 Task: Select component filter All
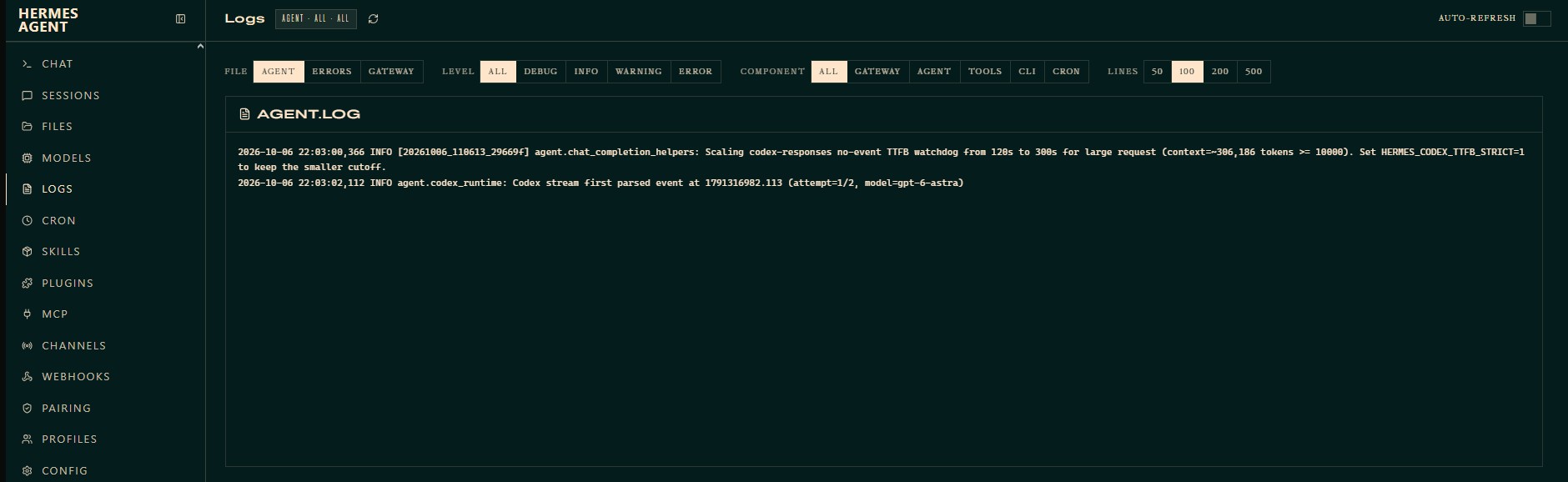[x=829, y=72]
